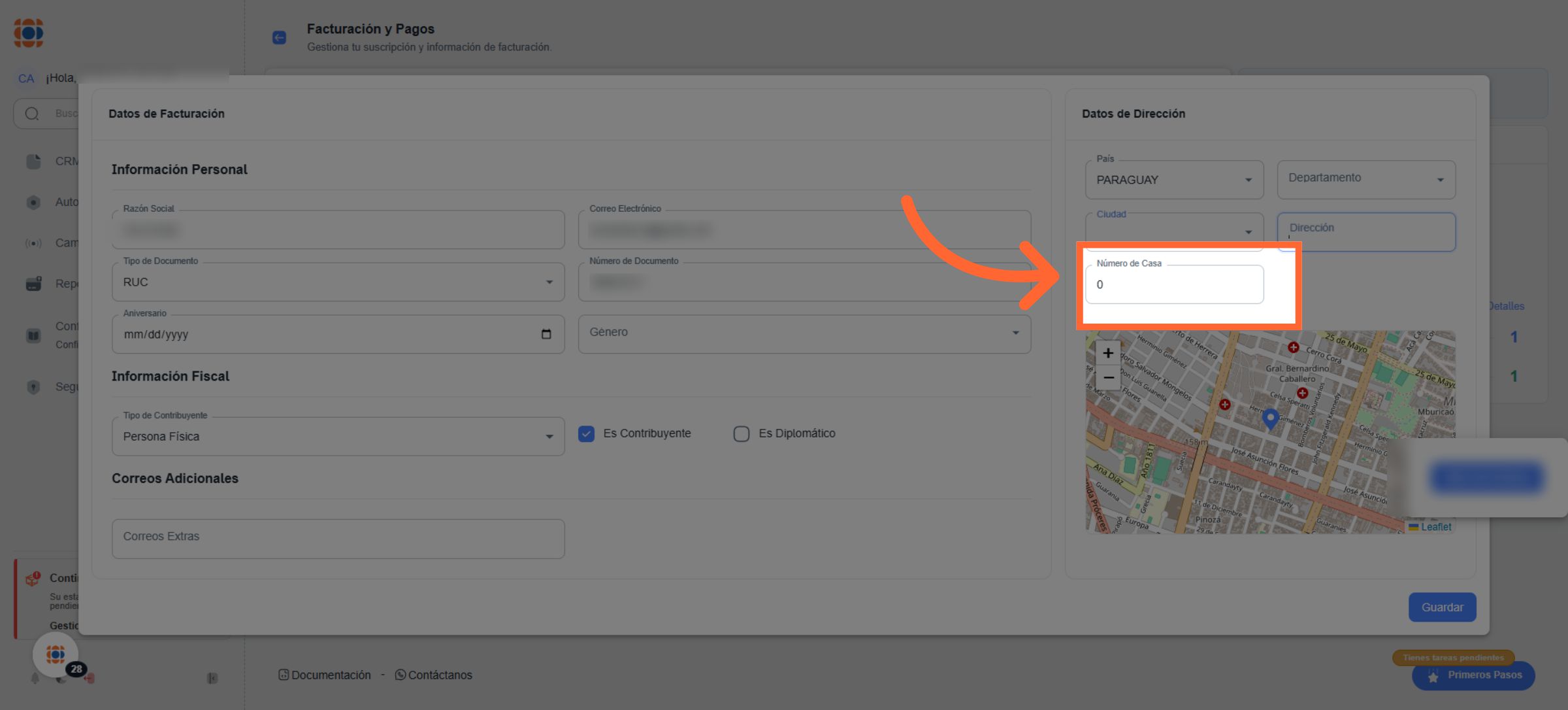The width and height of the screenshot is (1568, 710).
Task: Open the País dropdown showing PARAGUAY
Action: [1173, 180]
